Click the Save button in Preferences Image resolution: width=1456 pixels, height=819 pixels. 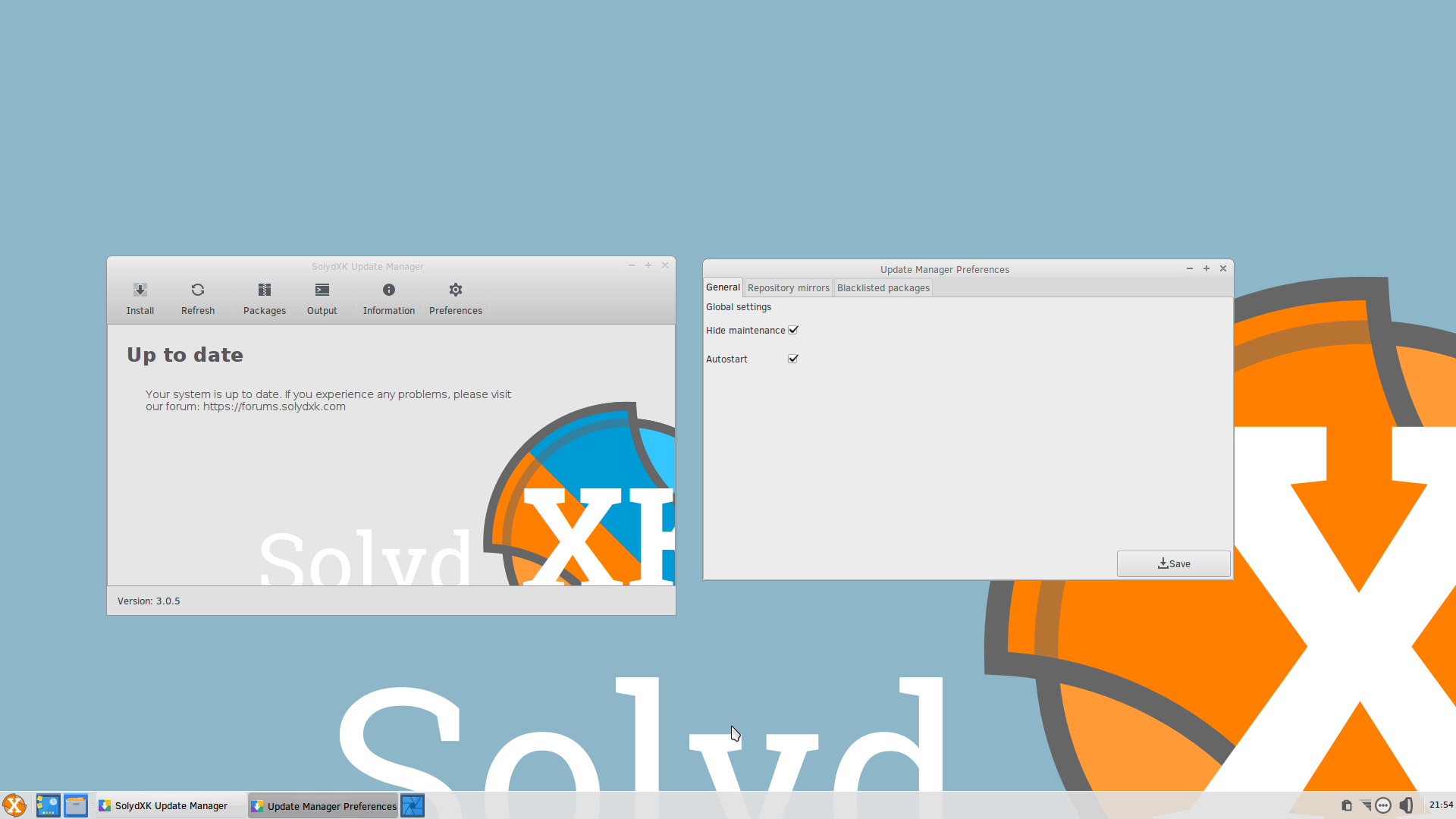(1173, 563)
